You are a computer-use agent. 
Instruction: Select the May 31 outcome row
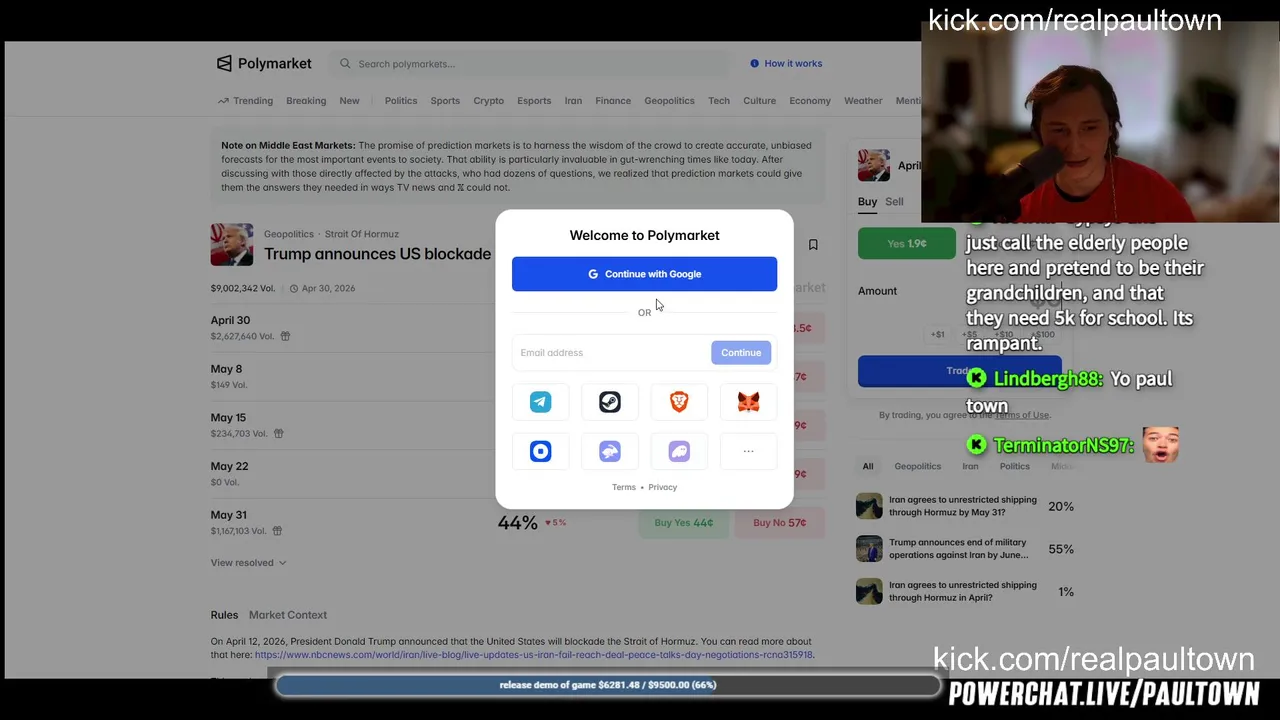518,522
